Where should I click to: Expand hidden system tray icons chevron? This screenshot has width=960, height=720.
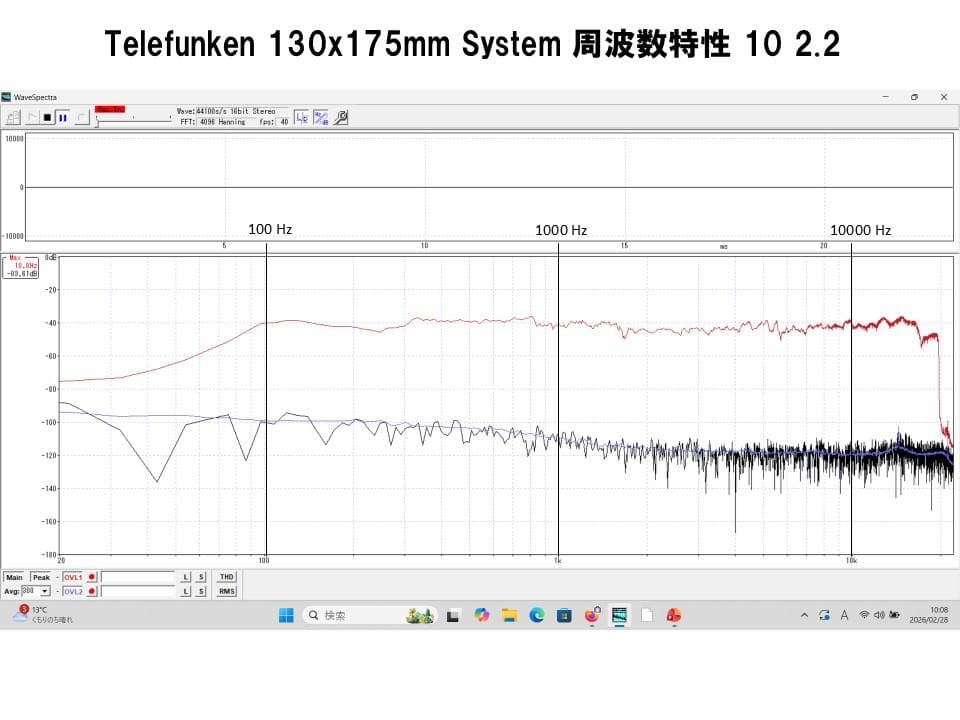804,615
